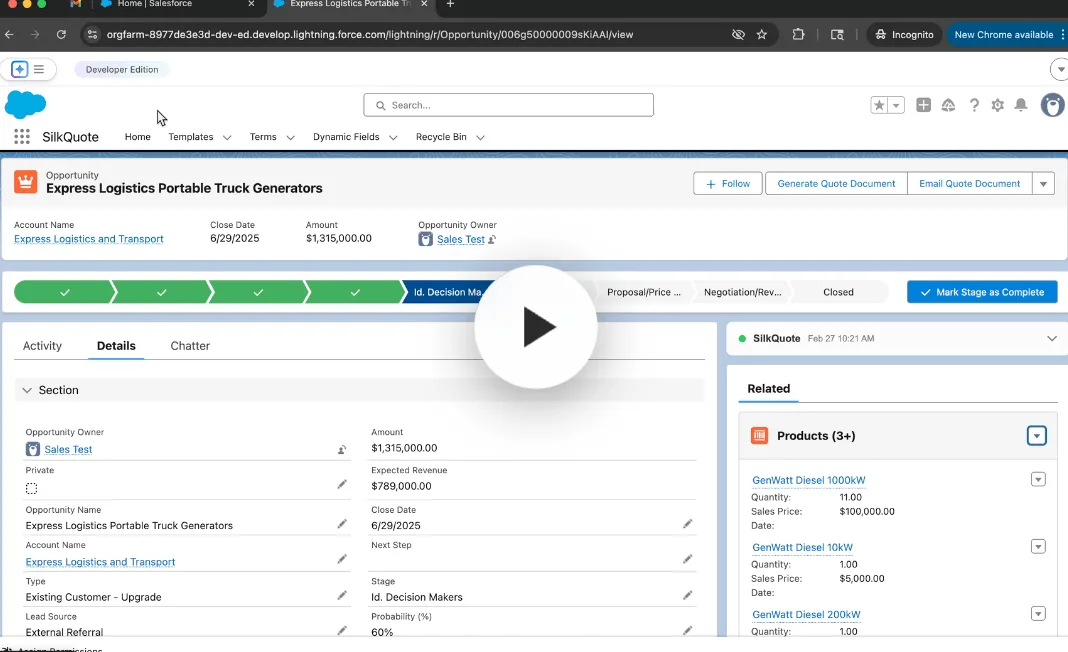Click the Setup gear icon
This screenshot has width=1068, height=652.
(997, 105)
